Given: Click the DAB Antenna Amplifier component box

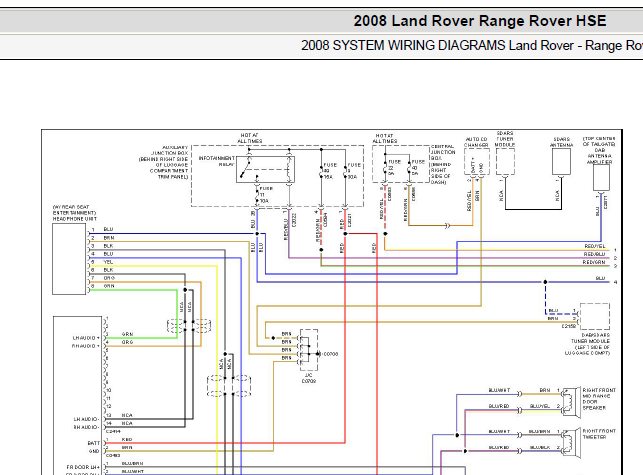Looking at the screenshot, I should [601, 177].
